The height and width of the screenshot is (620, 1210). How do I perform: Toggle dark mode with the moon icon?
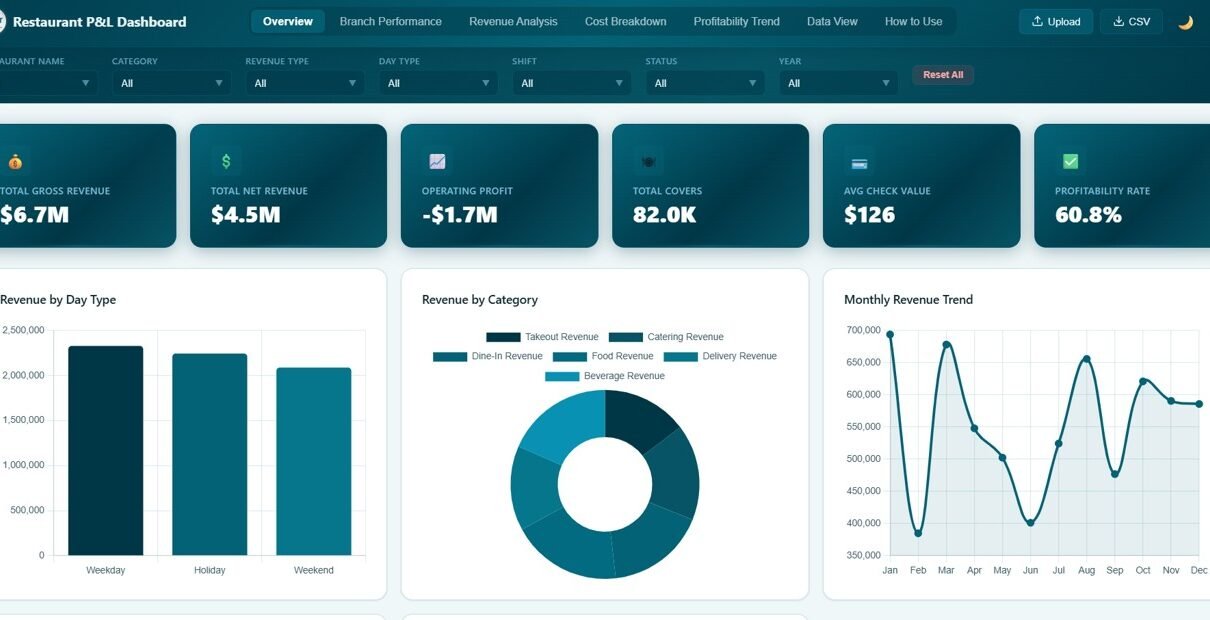point(1185,22)
